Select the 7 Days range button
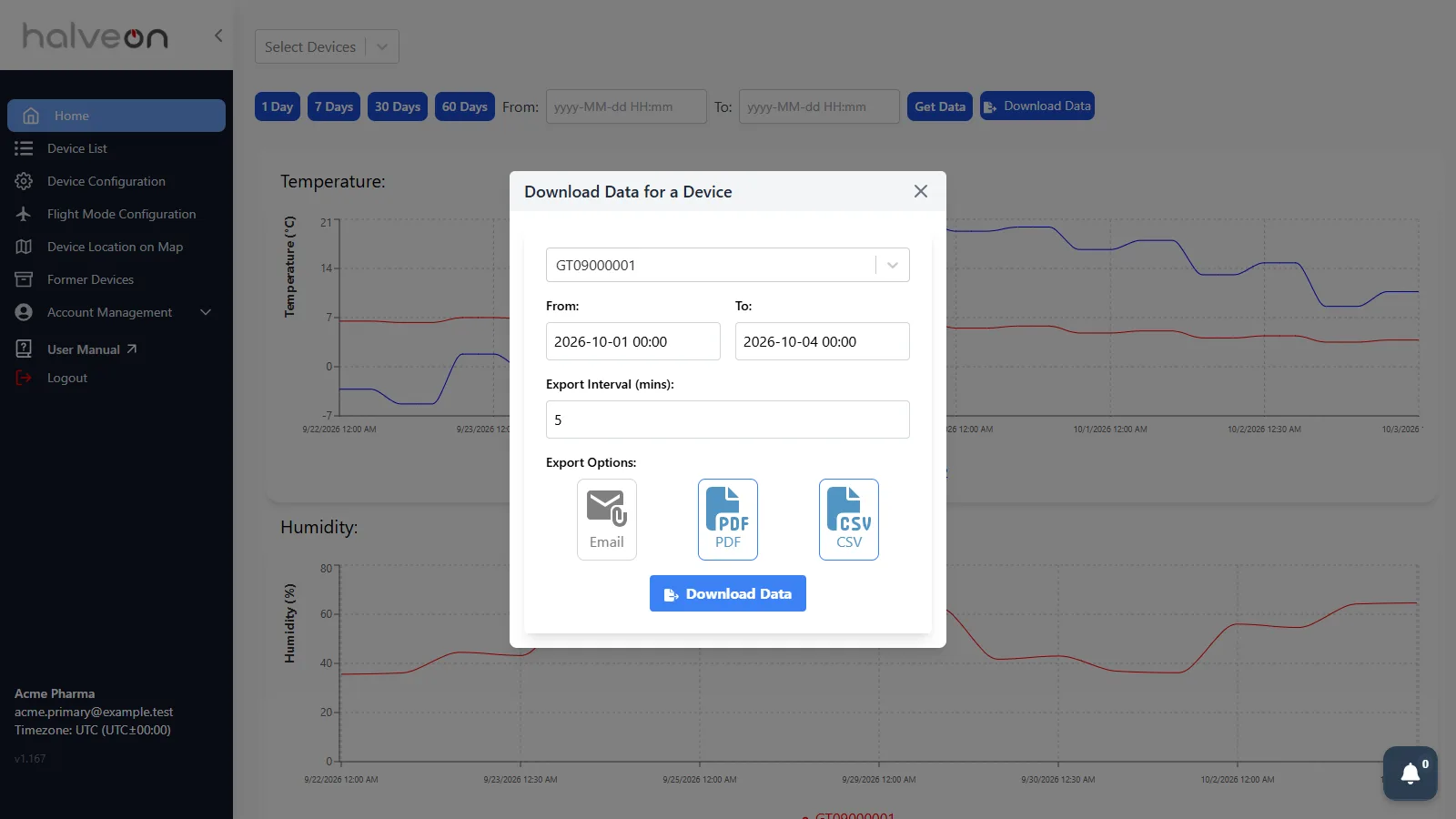Screen dimensions: 1456x819 point(334,106)
